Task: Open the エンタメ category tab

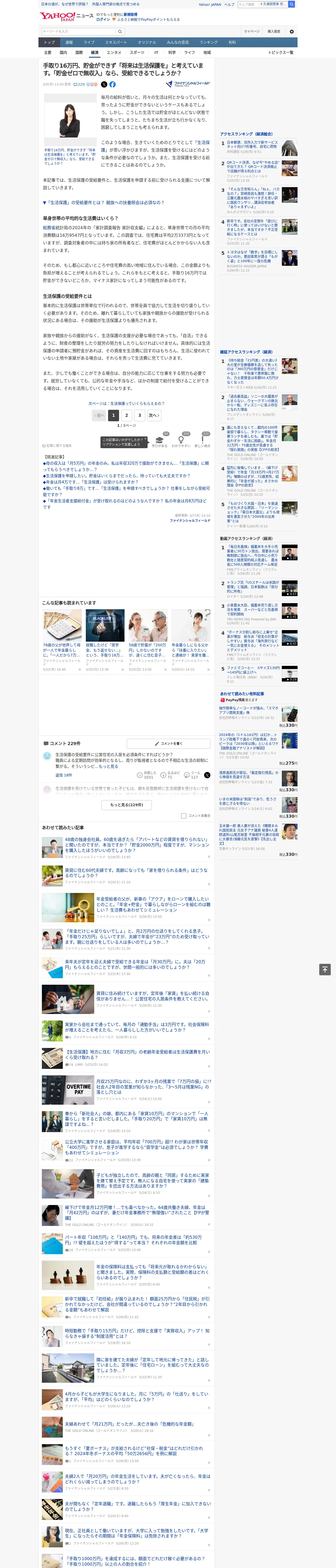Action: tap(114, 52)
